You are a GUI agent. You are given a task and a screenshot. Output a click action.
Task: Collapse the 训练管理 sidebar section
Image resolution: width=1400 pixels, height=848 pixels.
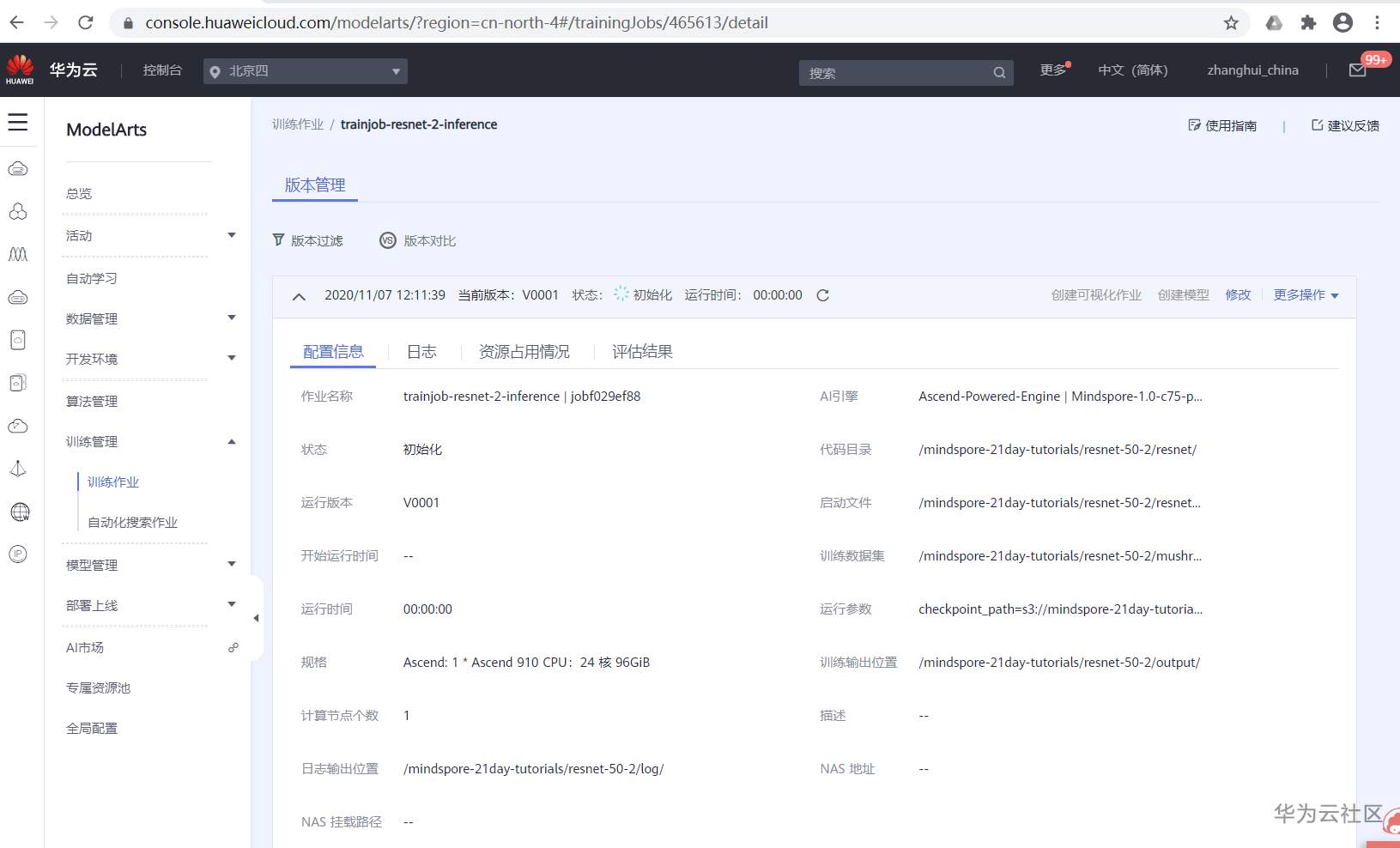231,442
